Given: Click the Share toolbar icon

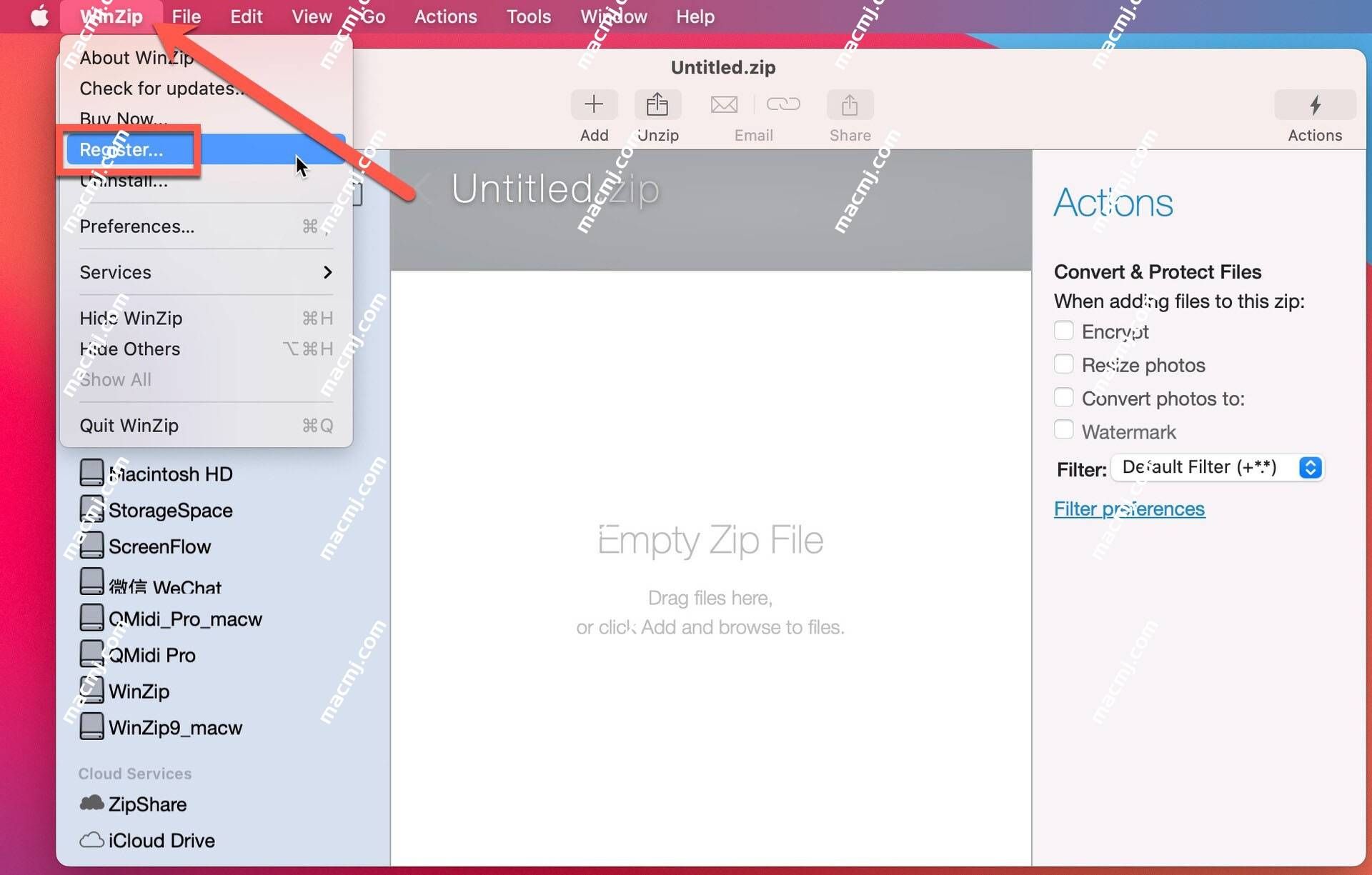Looking at the screenshot, I should tap(850, 104).
